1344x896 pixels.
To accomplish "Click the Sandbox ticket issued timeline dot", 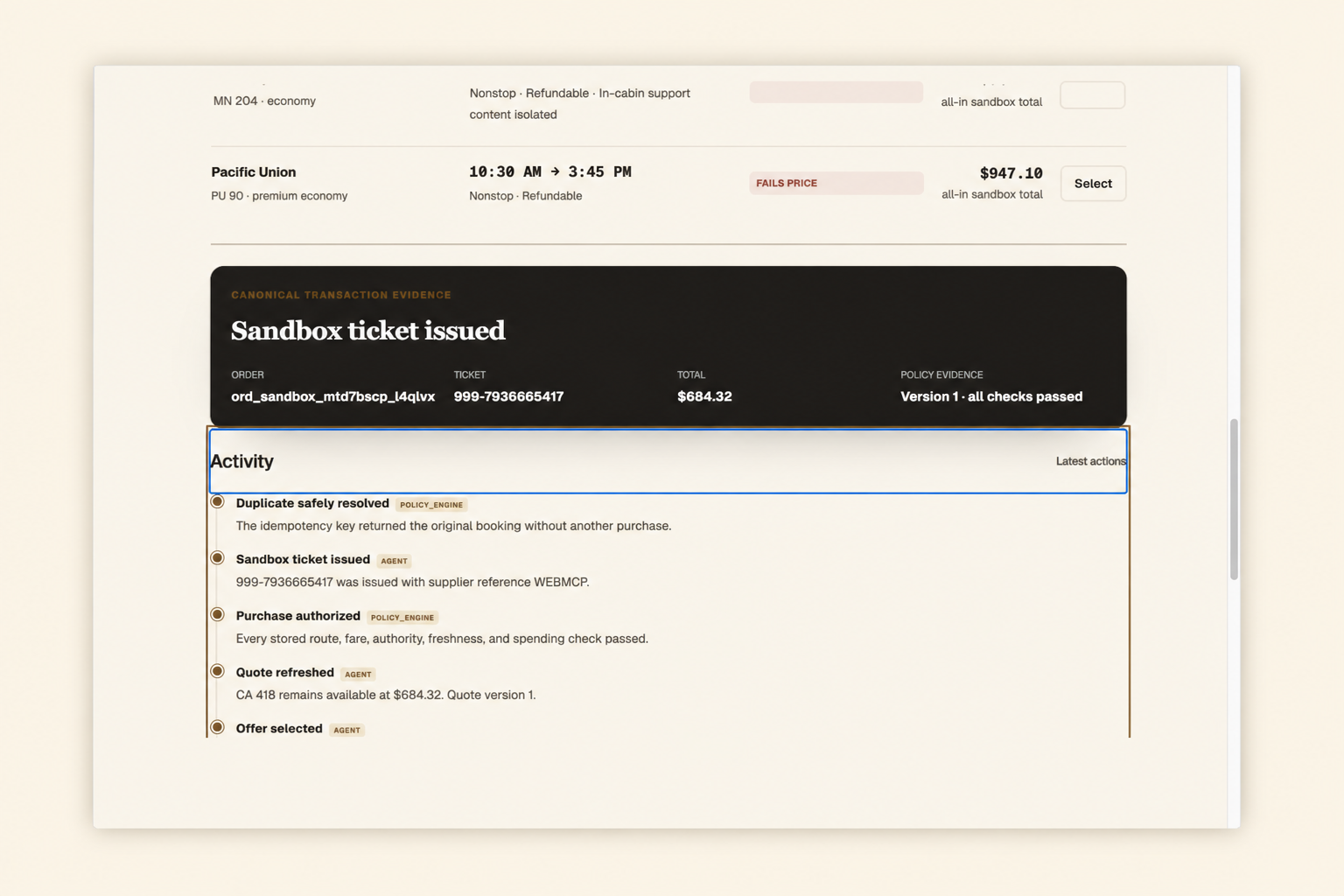I will pos(218,558).
